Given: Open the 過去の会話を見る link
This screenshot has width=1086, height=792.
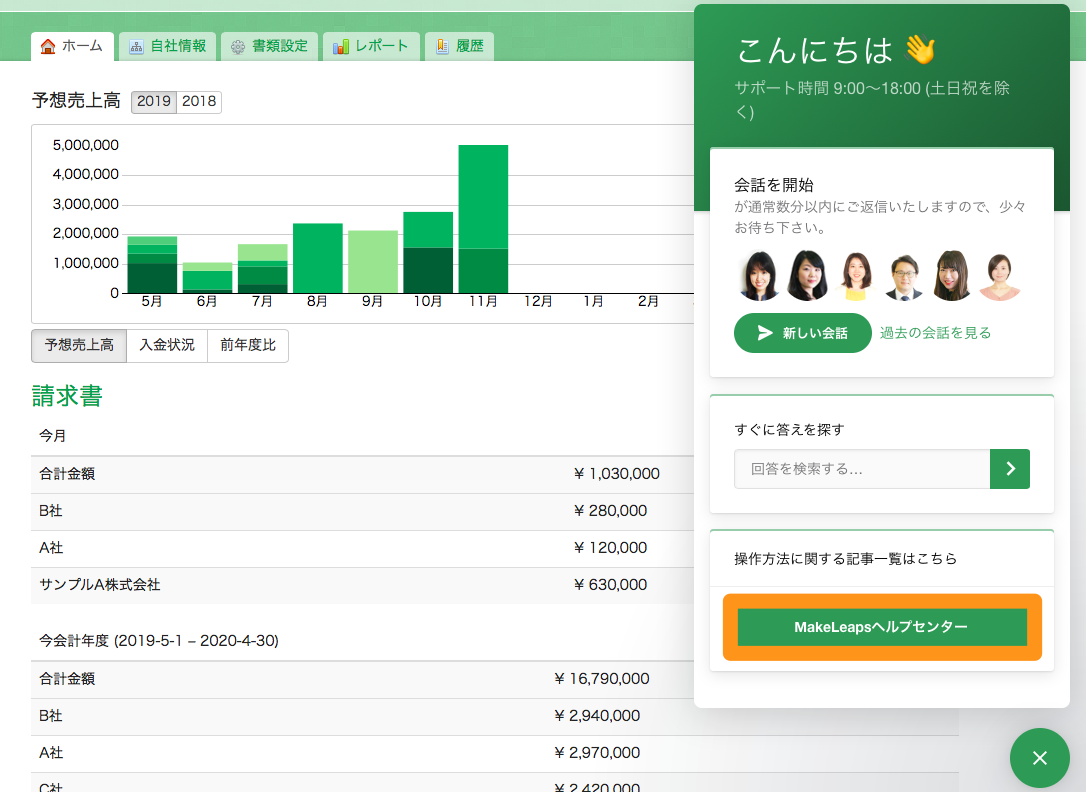Looking at the screenshot, I should [935, 333].
